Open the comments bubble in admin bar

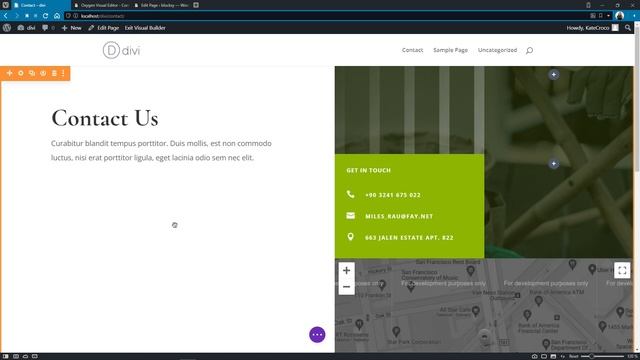pyautogui.click(x=45, y=28)
